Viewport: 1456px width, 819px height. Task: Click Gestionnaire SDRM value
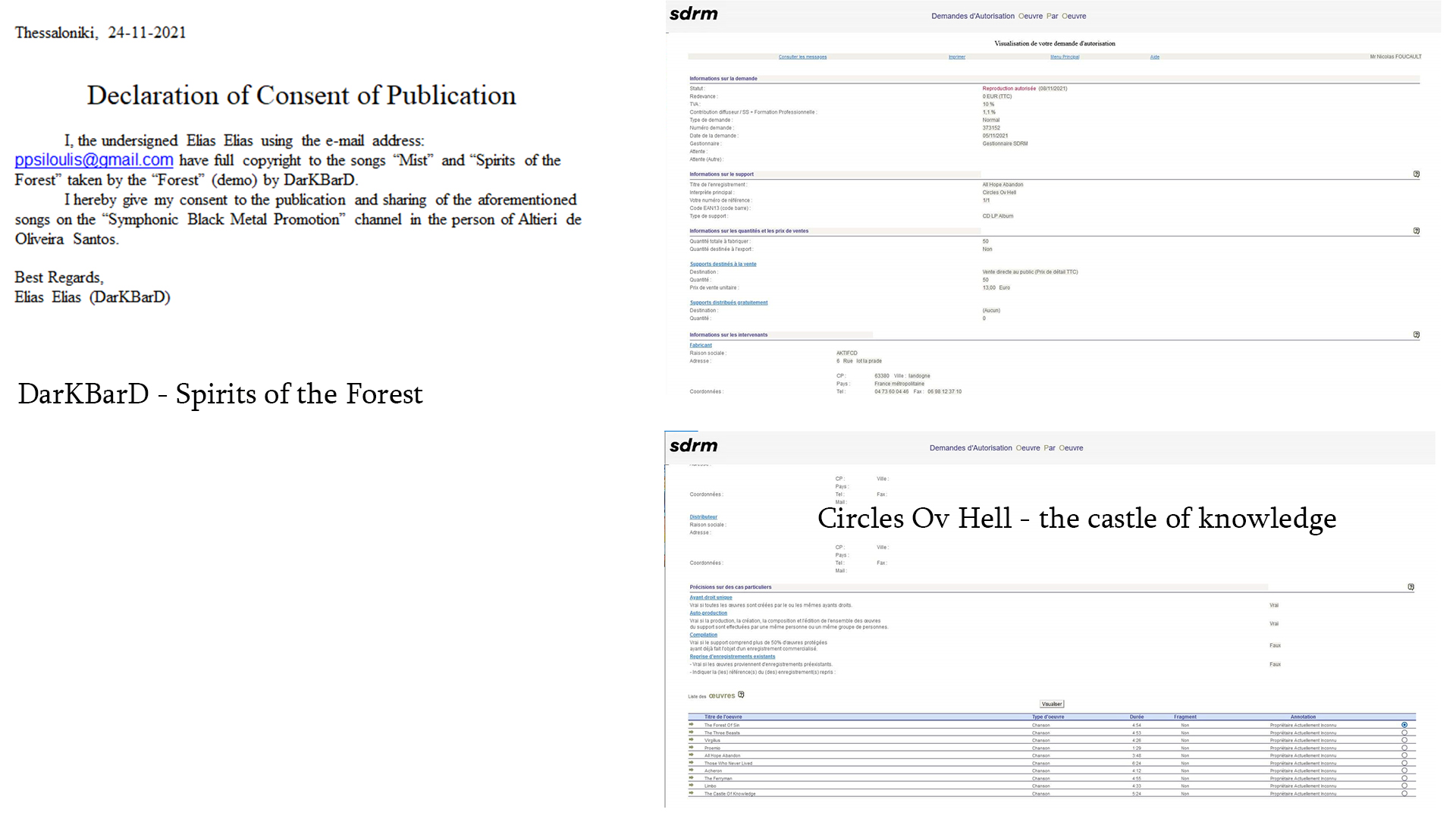(1005, 144)
